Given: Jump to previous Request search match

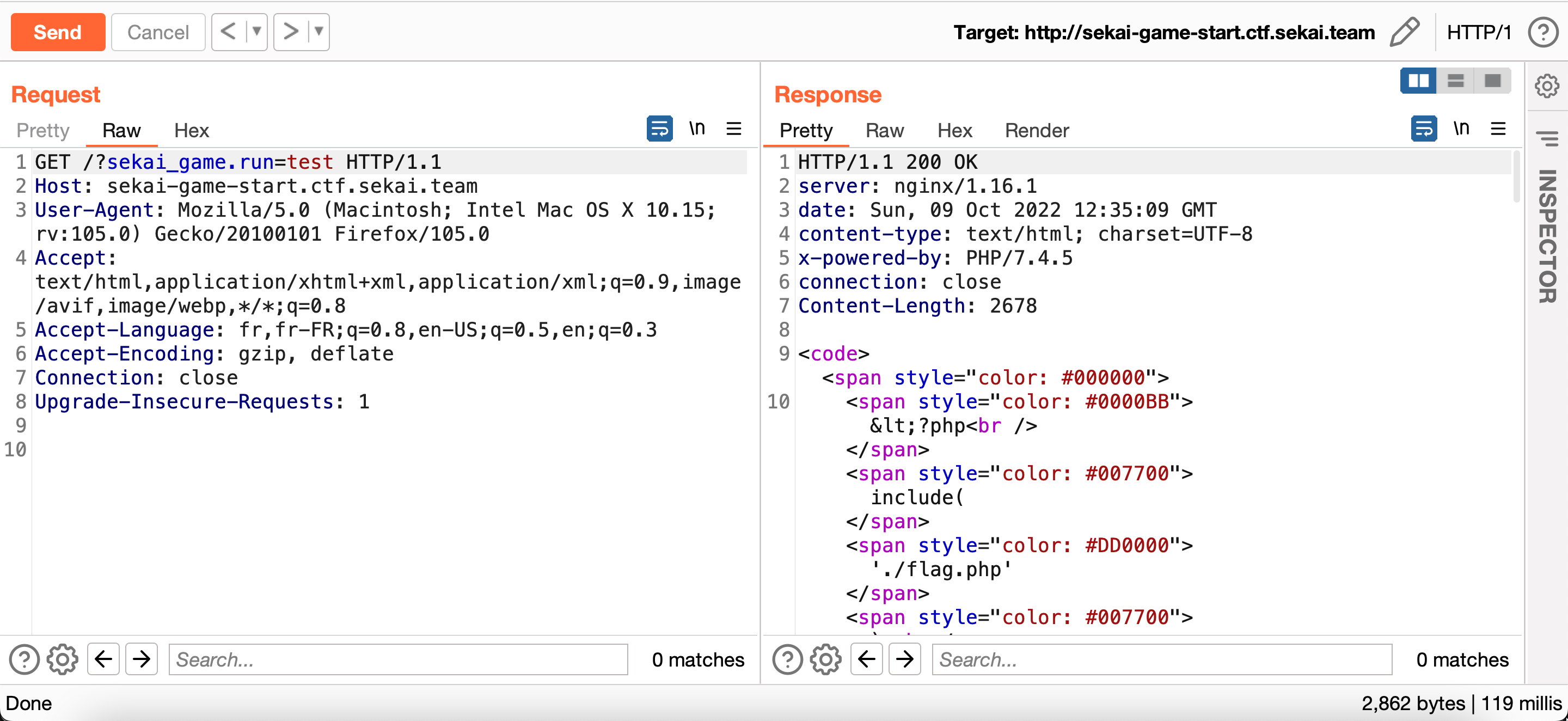Looking at the screenshot, I should coord(103,659).
